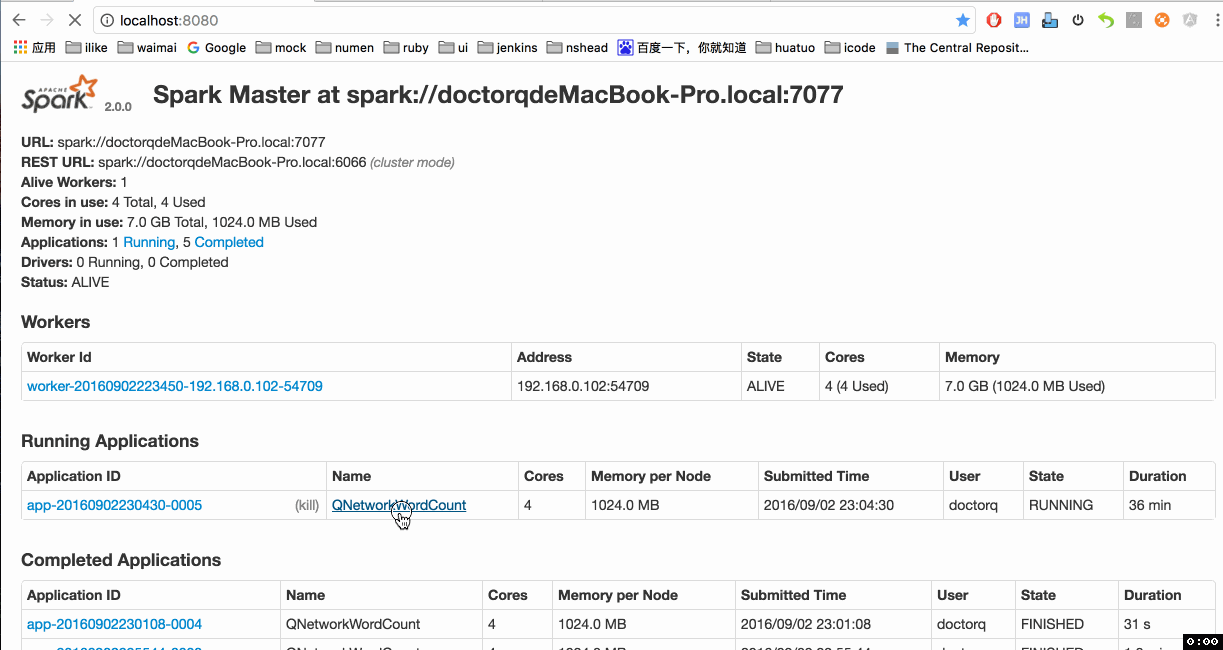Screen dimensions: 1223x650
Task: Click the Completed Applications heading
Action: [x=121, y=560]
